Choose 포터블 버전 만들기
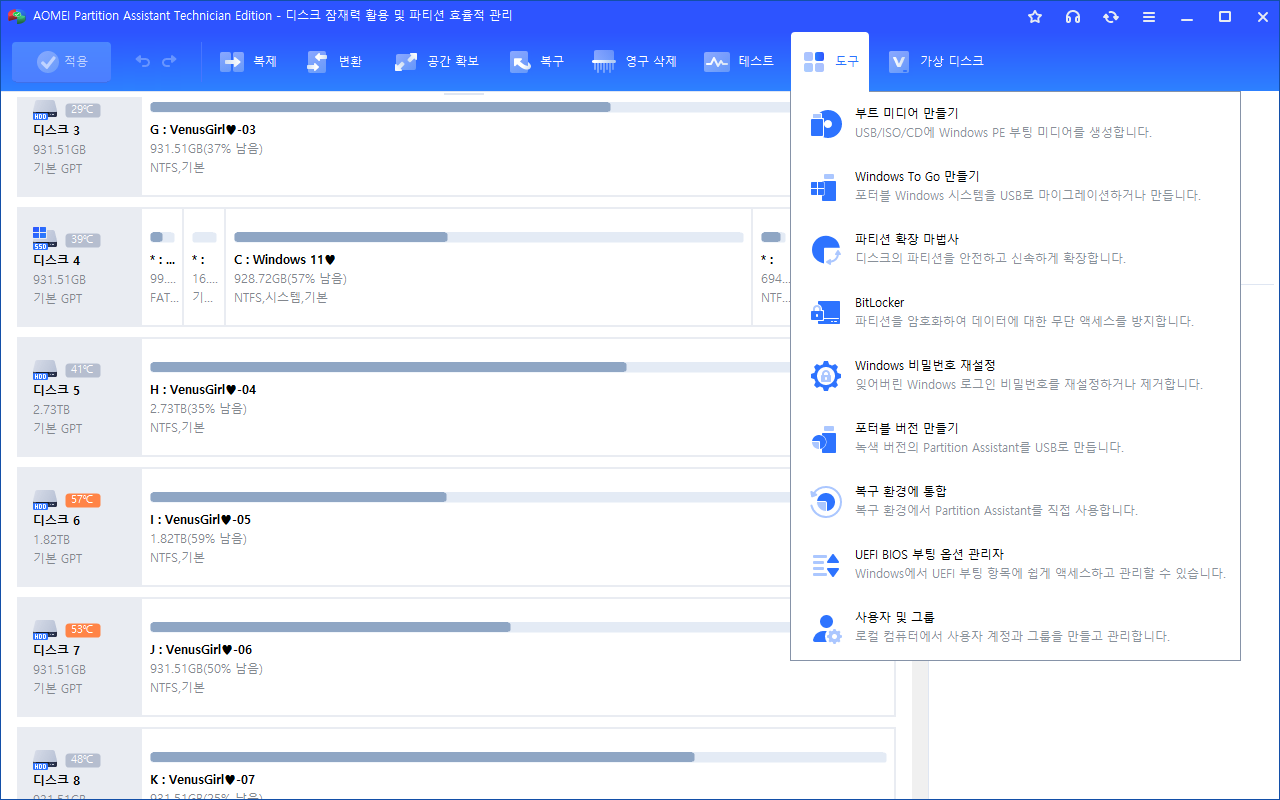Image resolution: width=1280 pixels, height=800 pixels. [1015, 438]
